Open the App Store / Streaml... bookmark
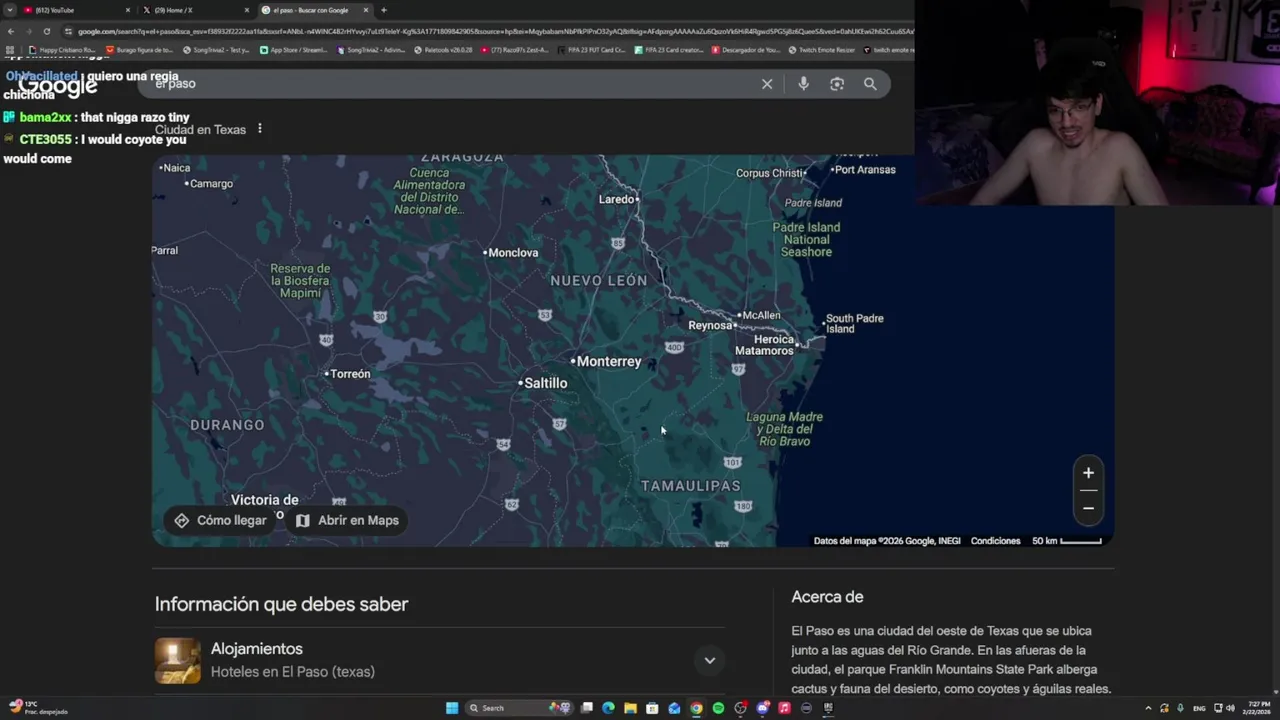 click(x=293, y=49)
